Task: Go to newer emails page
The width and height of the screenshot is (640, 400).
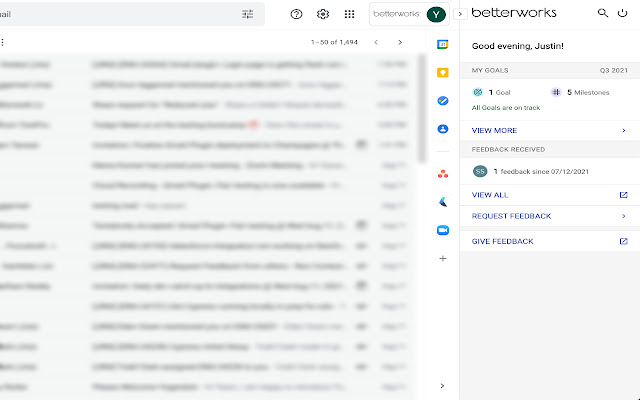Action: [376, 42]
